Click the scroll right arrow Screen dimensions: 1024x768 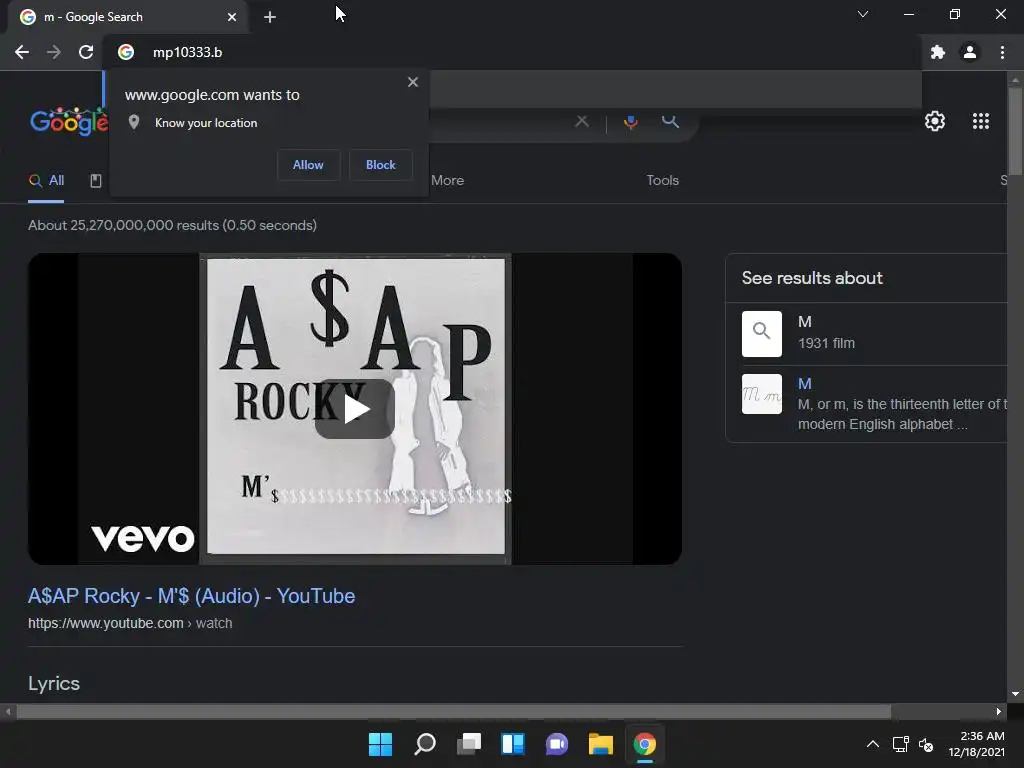(999, 711)
